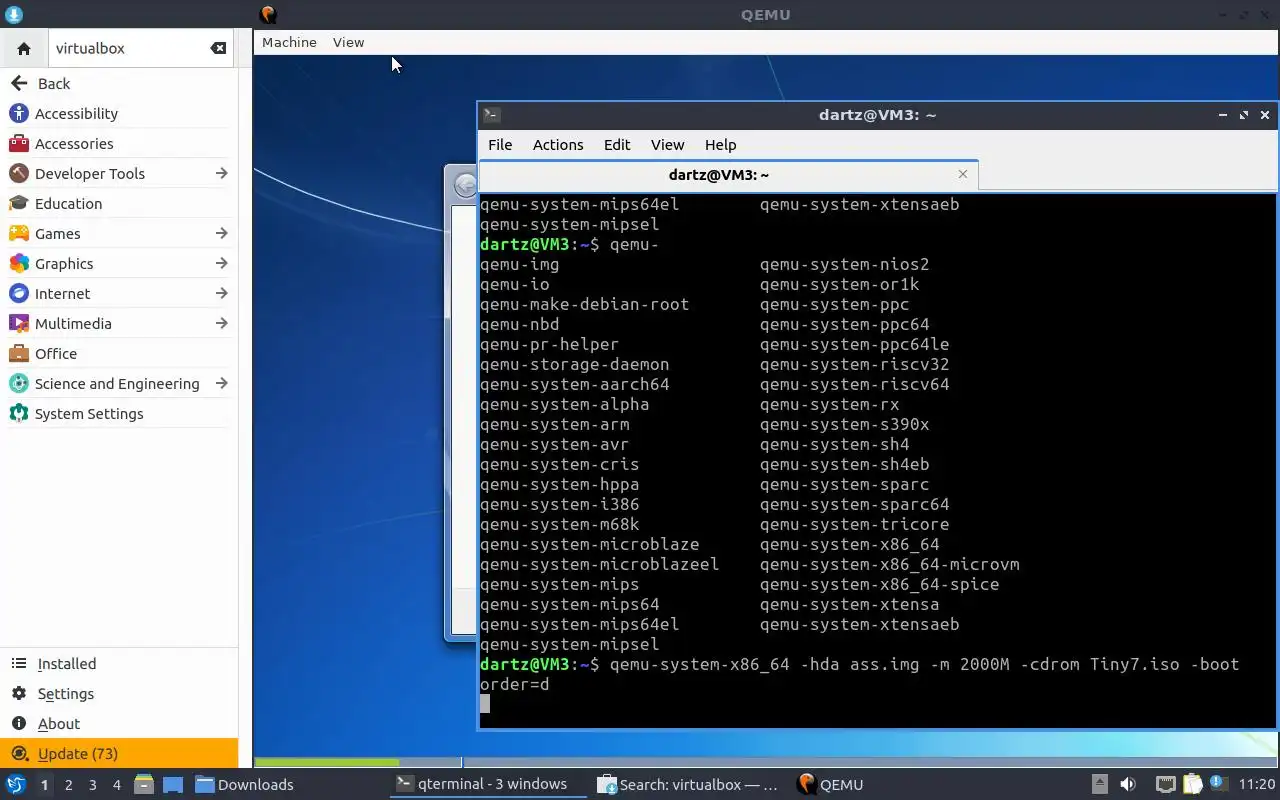Click the Graphics category icon
Viewport: 1280px width, 800px height.
18,263
